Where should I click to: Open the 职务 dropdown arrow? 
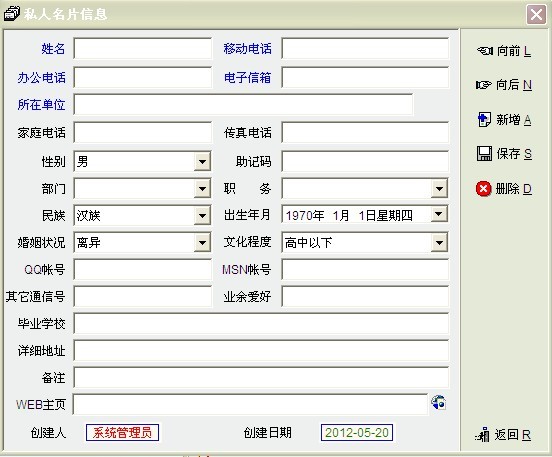tap(439, 189)
